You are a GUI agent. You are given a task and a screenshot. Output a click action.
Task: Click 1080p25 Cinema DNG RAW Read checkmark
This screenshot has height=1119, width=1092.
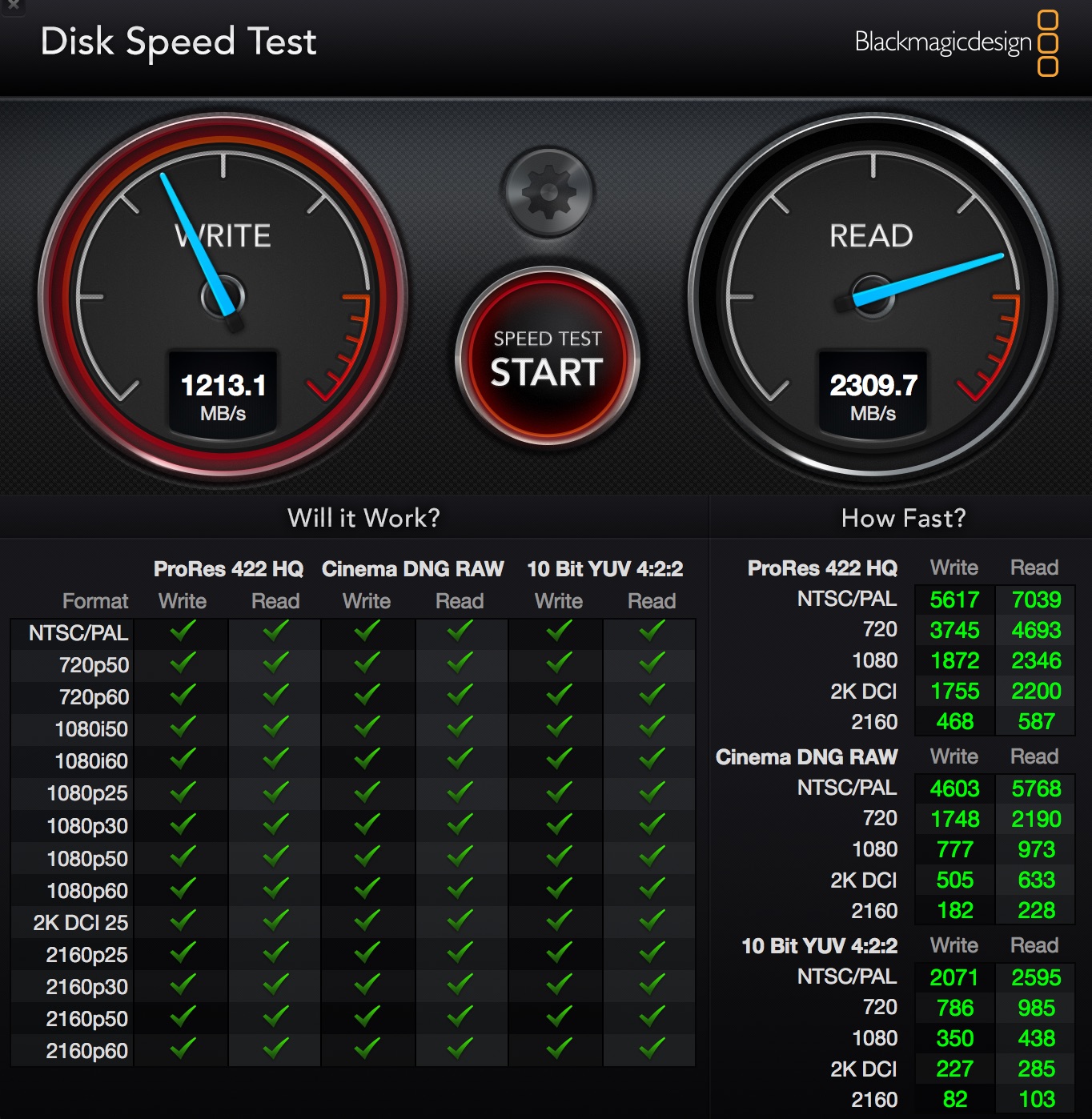pos(460,792)
